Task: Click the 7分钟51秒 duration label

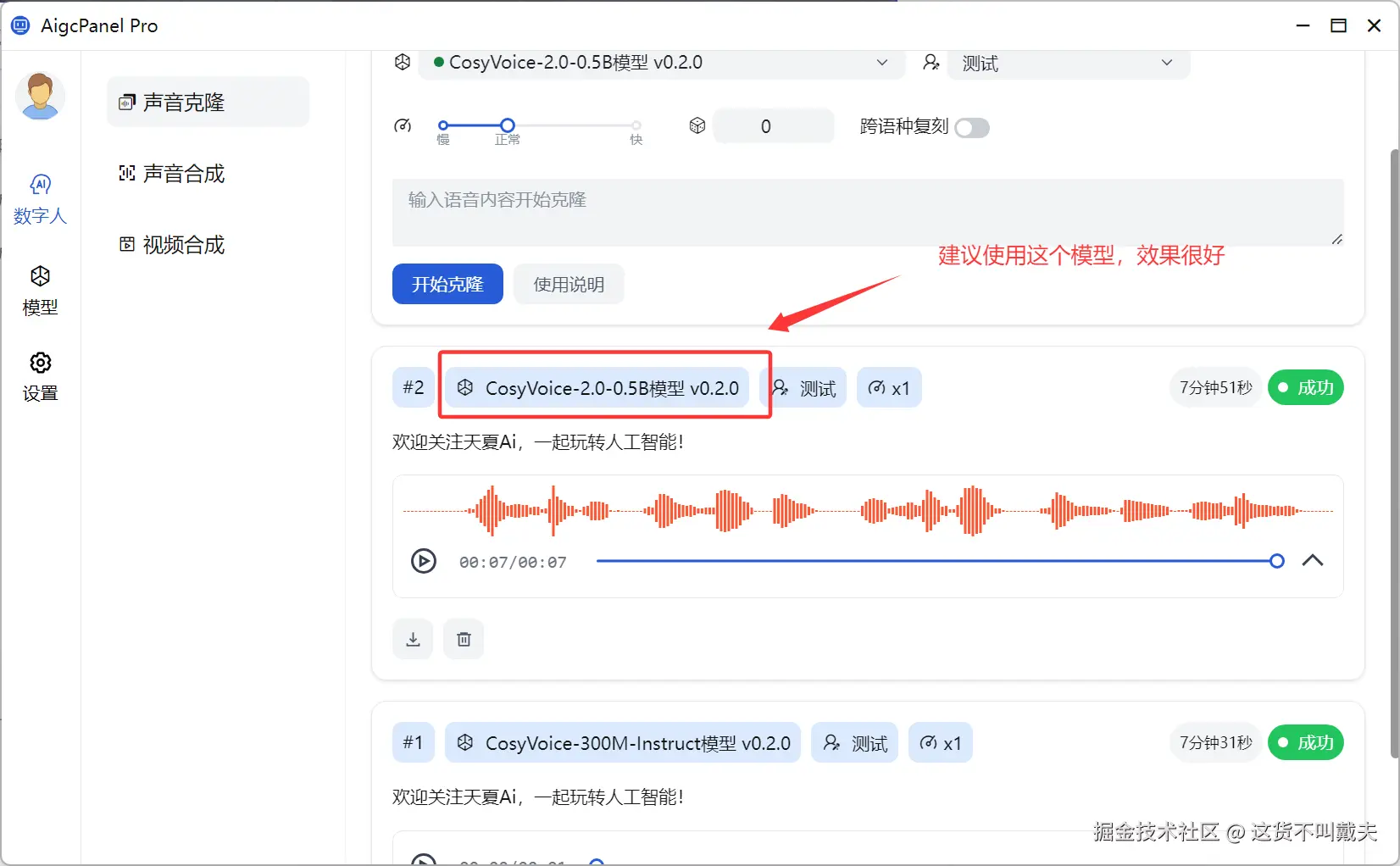Action: point(1216,387)
